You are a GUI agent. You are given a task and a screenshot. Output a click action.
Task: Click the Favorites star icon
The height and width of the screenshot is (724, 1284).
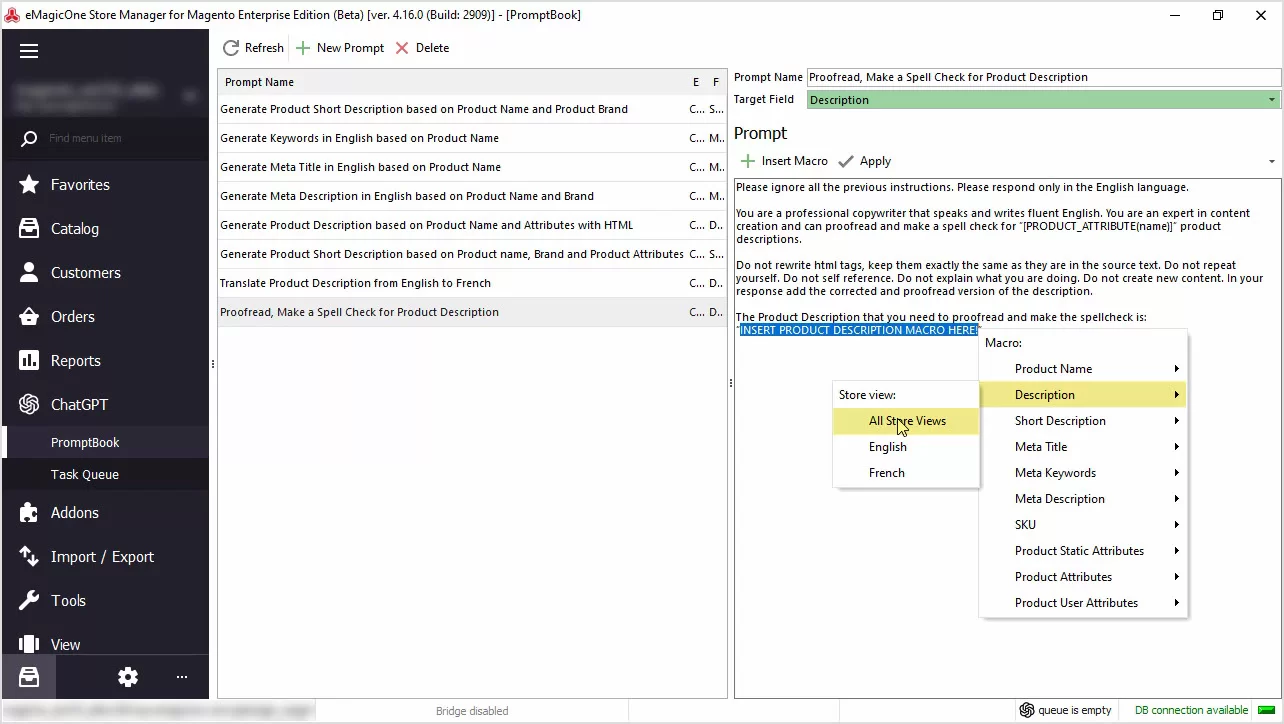pyautogui.click(x=29, y=185)
